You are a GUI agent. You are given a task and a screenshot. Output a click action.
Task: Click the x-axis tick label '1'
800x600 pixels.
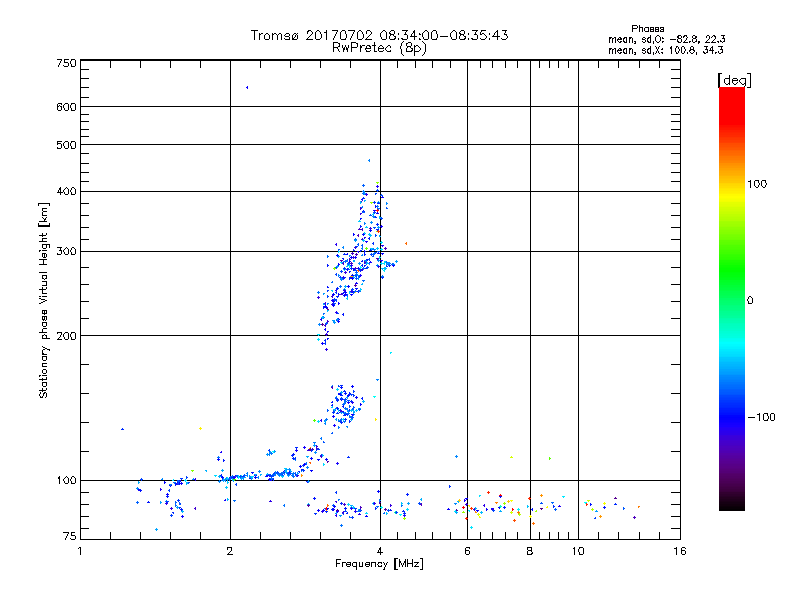tap(80, 551)
